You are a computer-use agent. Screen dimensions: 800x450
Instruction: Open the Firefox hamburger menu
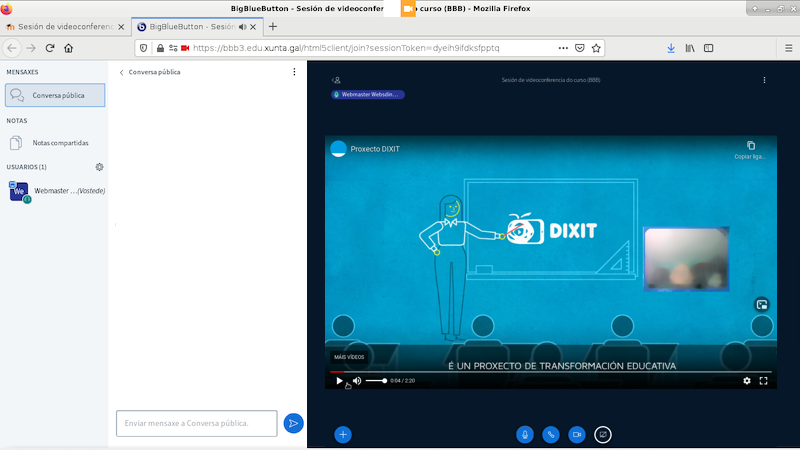click(789, 48)
